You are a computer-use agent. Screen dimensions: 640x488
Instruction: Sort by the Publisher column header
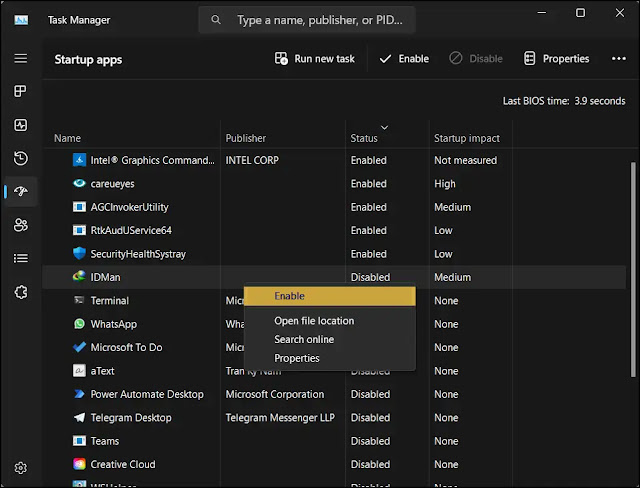[x=246, y=138]
